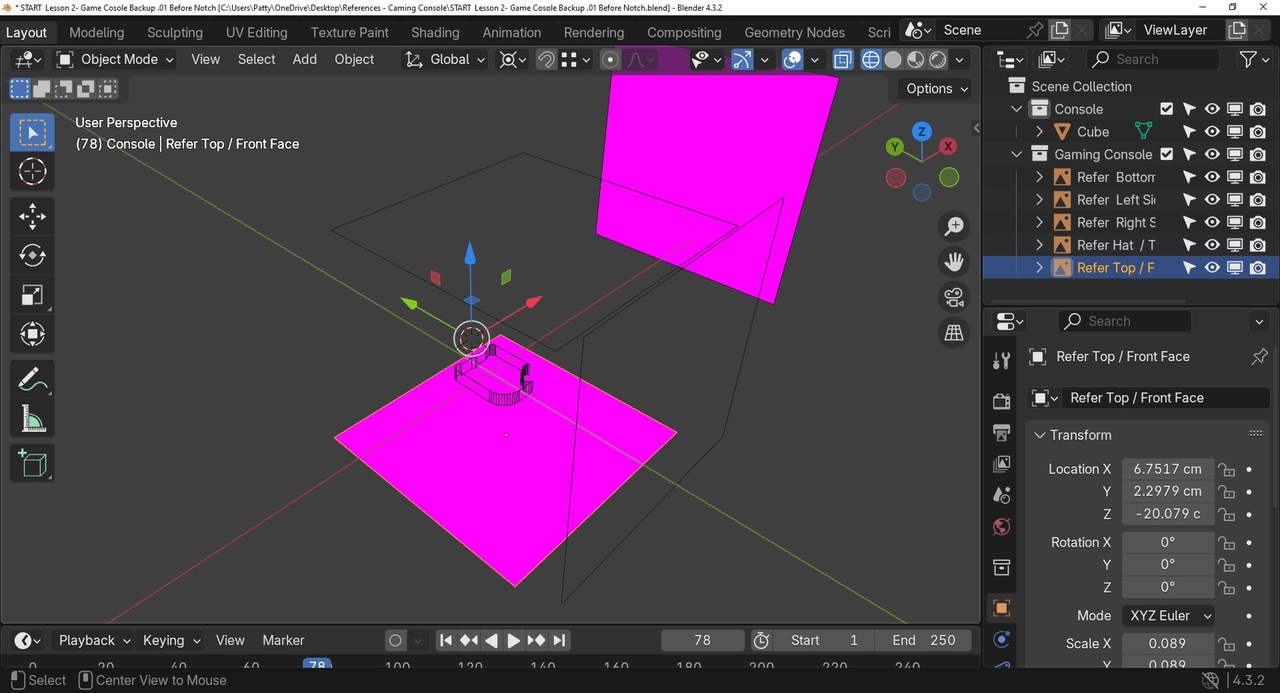
Task: Select the Cursor tool
Action: click(32, 172)
